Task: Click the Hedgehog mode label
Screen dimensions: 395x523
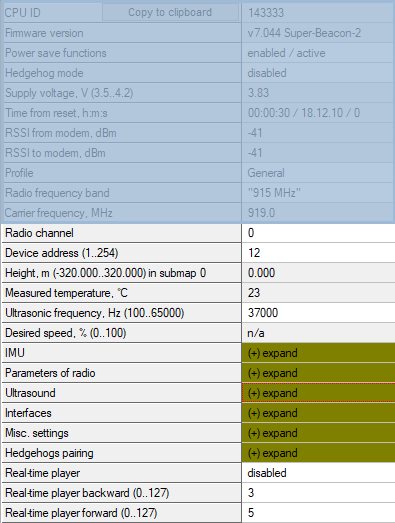Action: (x=44, y=73)
